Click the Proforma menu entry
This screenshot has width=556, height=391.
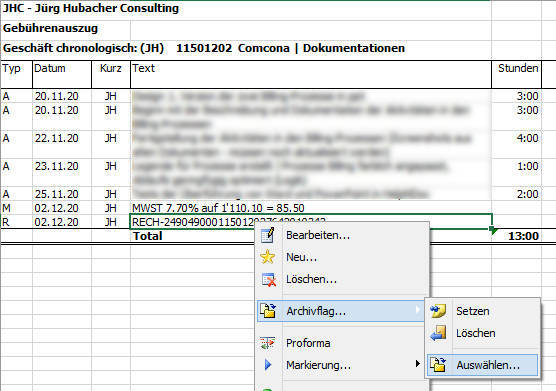click(x=308, y=343)
